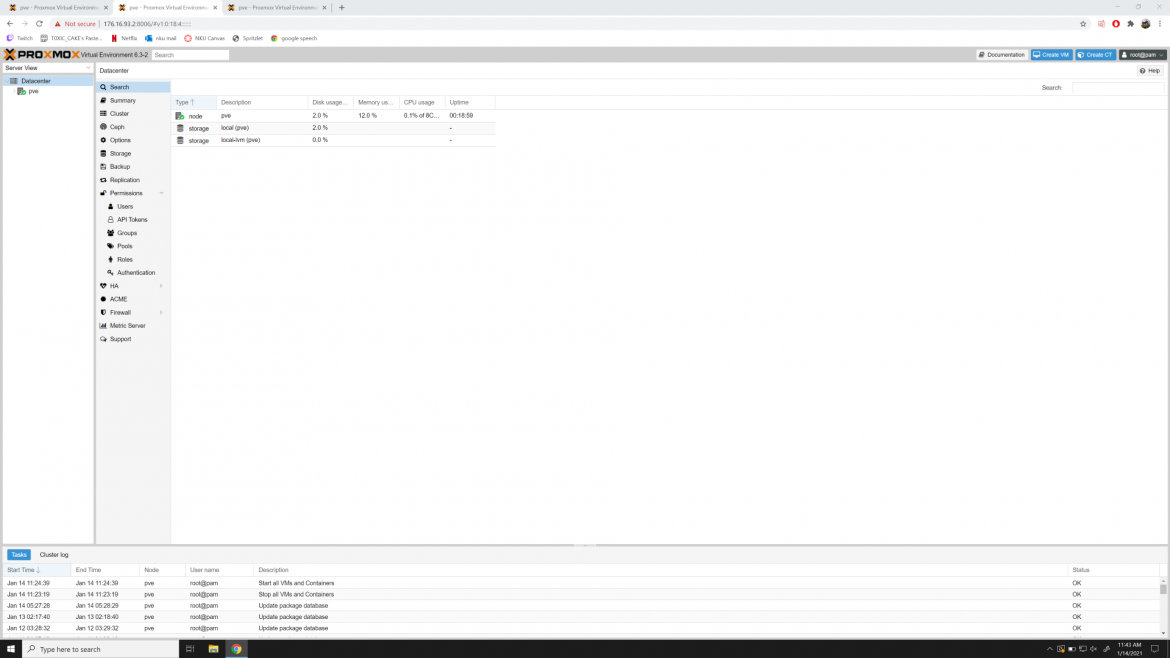Click the Pools tags icon
Image resolution: width=1170 pixels, height=658 pixels.
click(110, 246)
